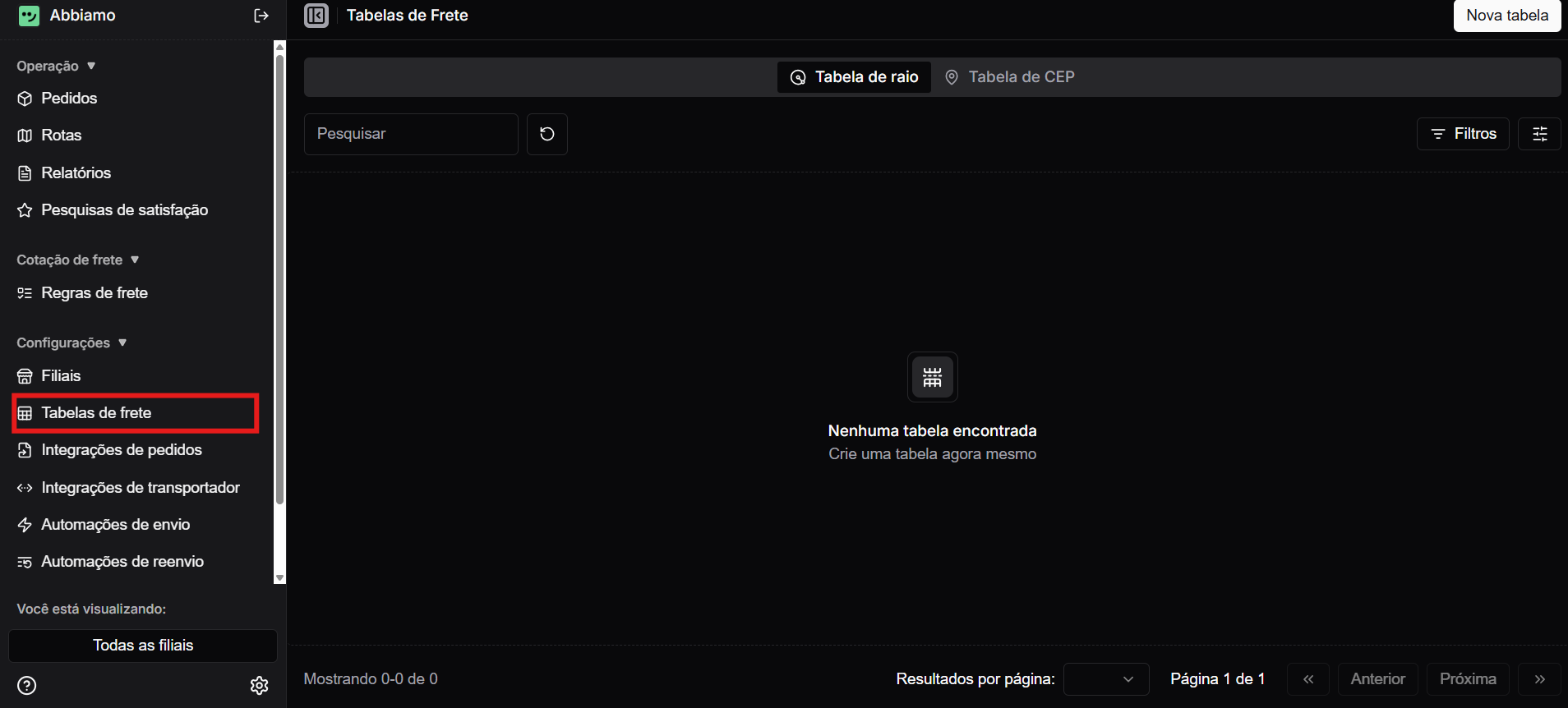Screen dimensions: 1568x708
Task: Go to first page double-chevron
Action: pyautogui.click(x=1308, y=679)
